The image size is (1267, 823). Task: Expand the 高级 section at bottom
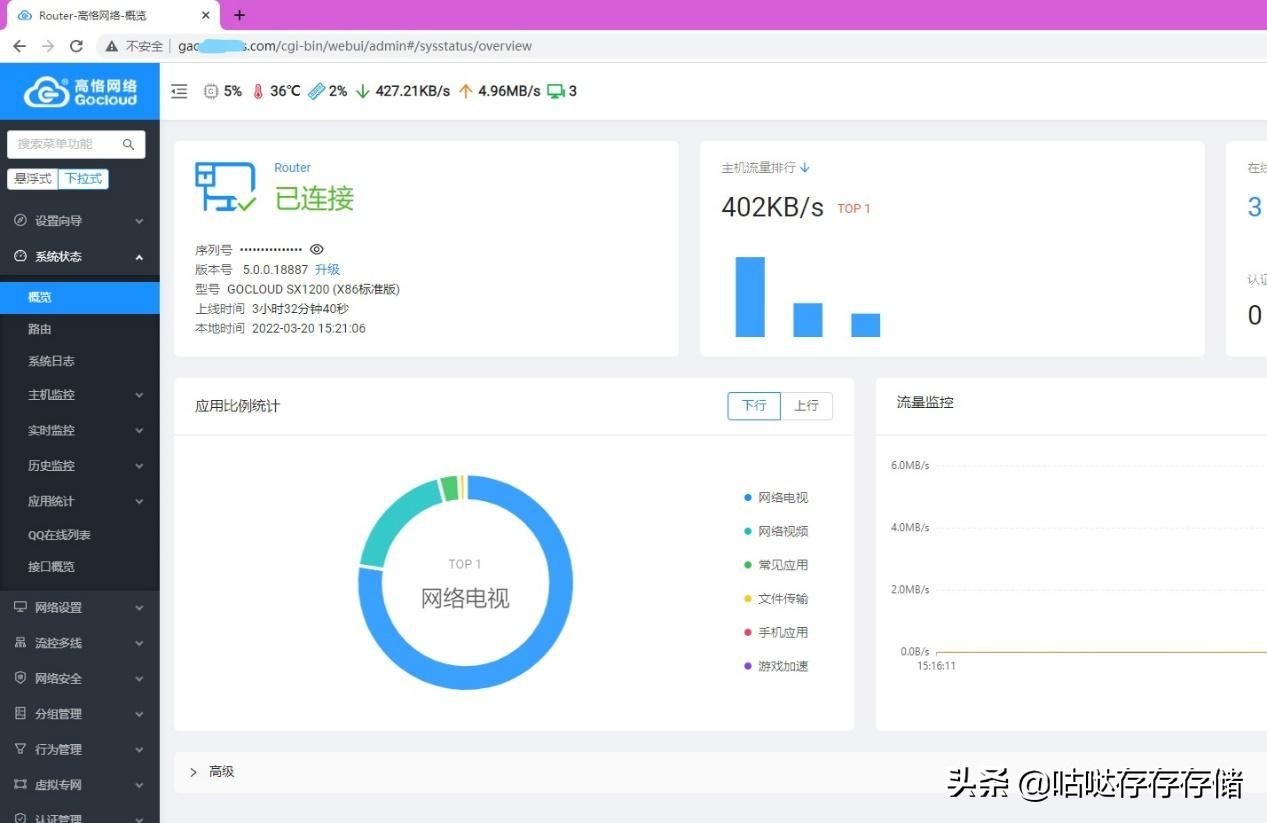(x=221, y=771)
